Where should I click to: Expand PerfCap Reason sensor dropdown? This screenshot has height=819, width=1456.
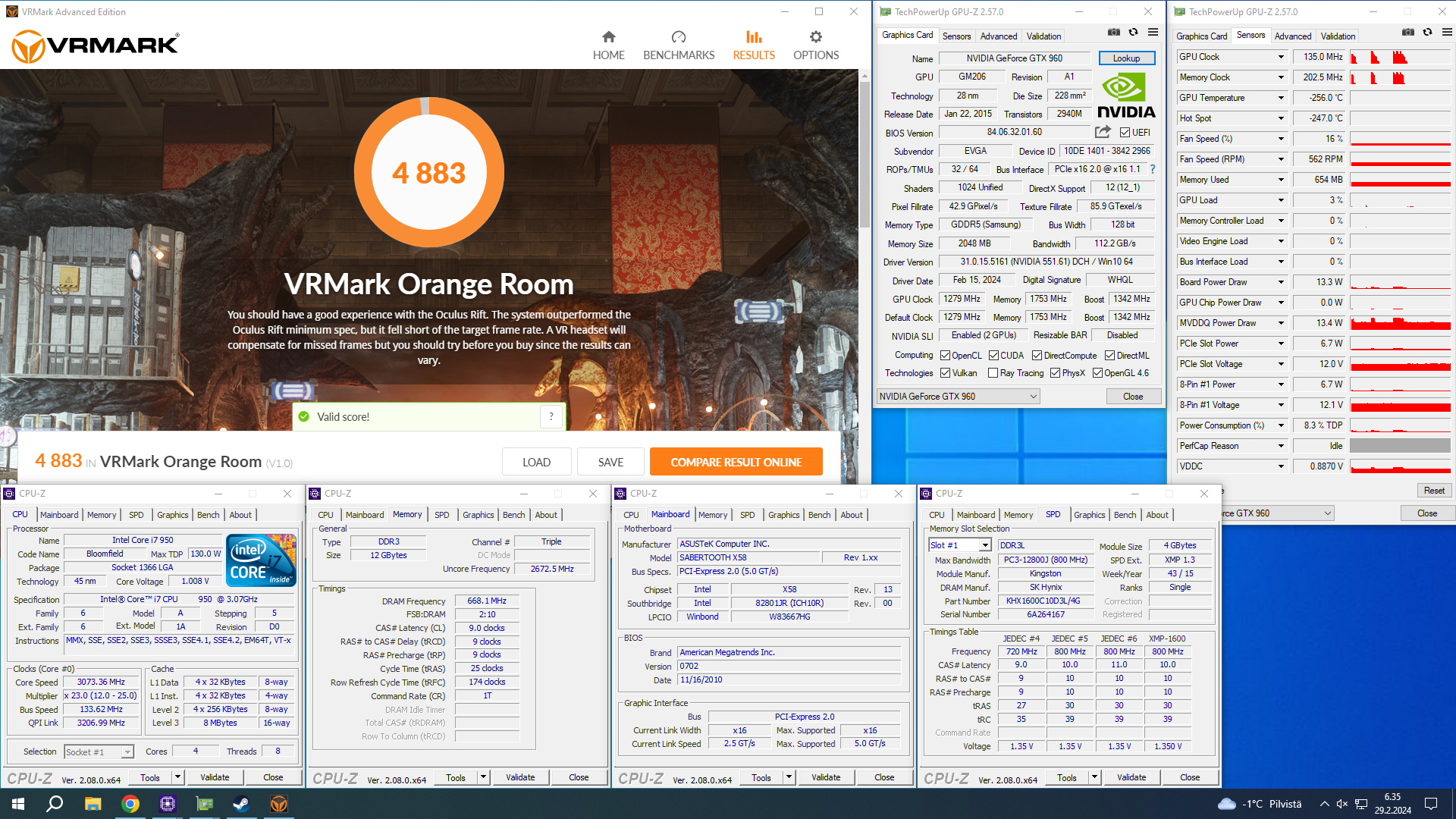point(1281,446)
